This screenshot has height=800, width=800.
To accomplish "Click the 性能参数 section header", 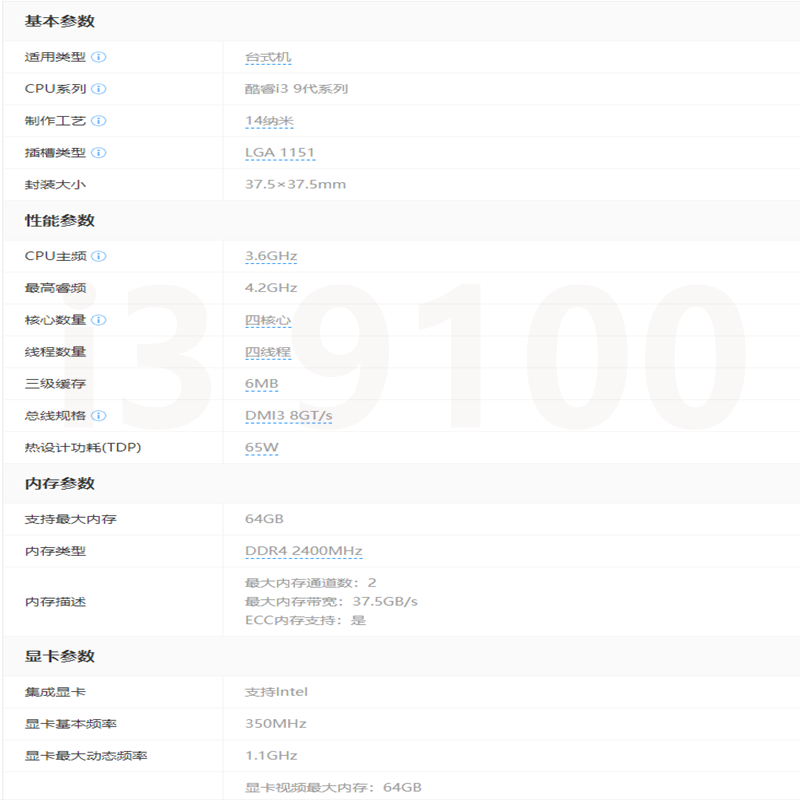I will [60, 221].
